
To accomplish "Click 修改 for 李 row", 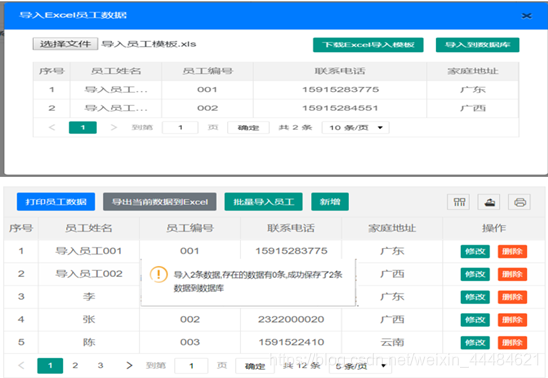I will (475, 297).
